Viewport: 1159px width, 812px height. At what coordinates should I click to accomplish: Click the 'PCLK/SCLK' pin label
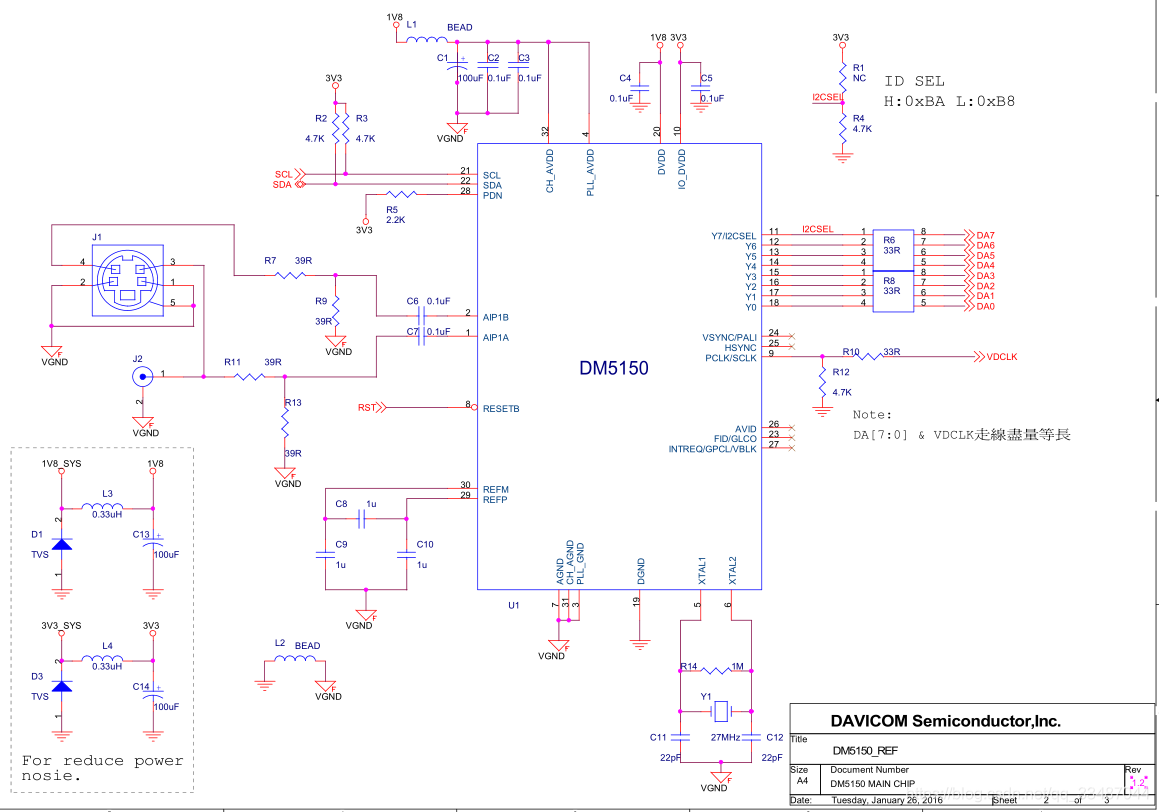point(731,358)
